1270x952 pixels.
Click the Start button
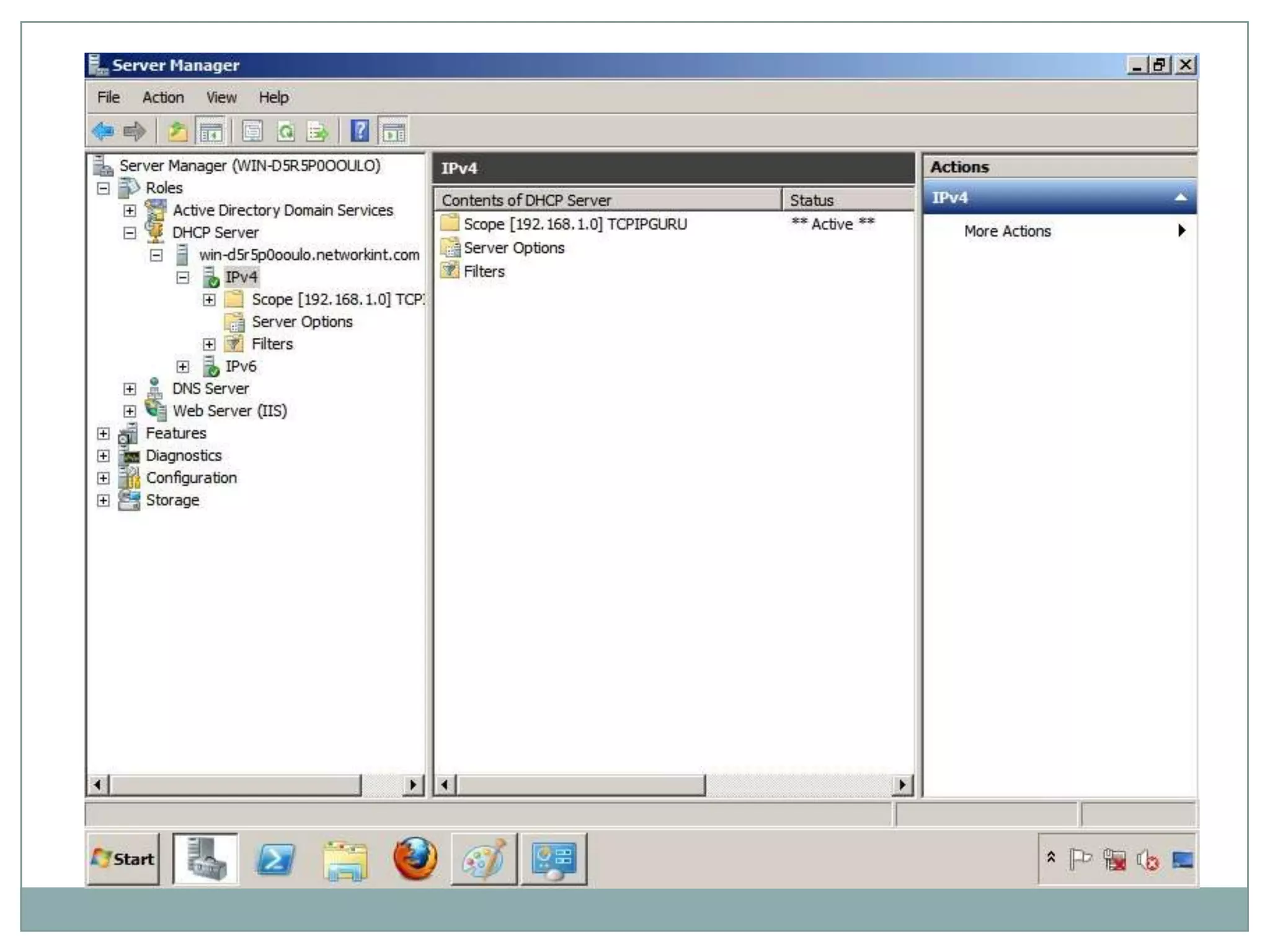[x=123, y=858]
